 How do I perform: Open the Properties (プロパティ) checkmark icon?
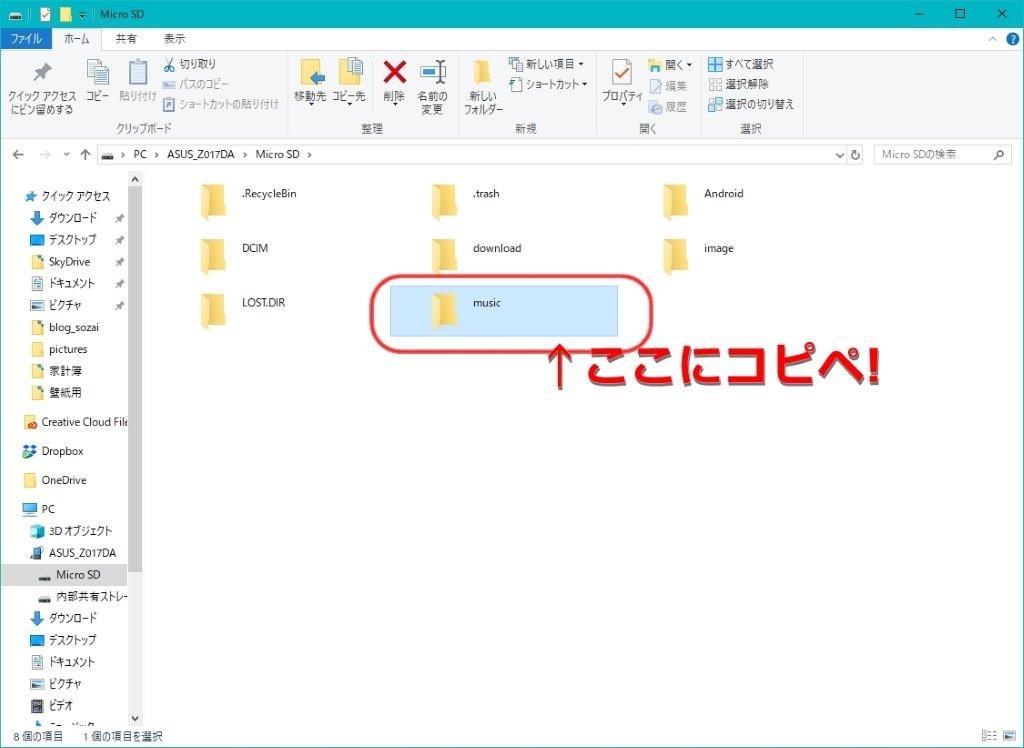tap(622, 73)
